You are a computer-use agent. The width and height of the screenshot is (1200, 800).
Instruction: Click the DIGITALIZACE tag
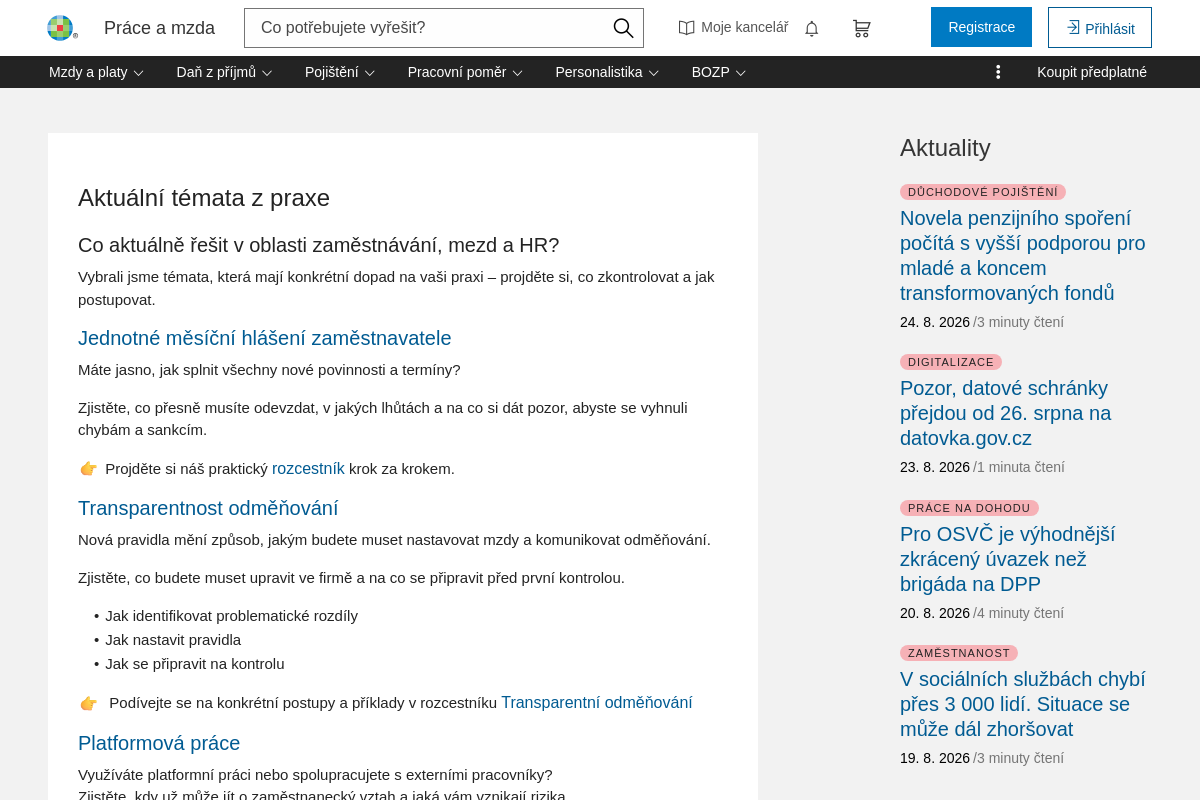click(951, 362)
